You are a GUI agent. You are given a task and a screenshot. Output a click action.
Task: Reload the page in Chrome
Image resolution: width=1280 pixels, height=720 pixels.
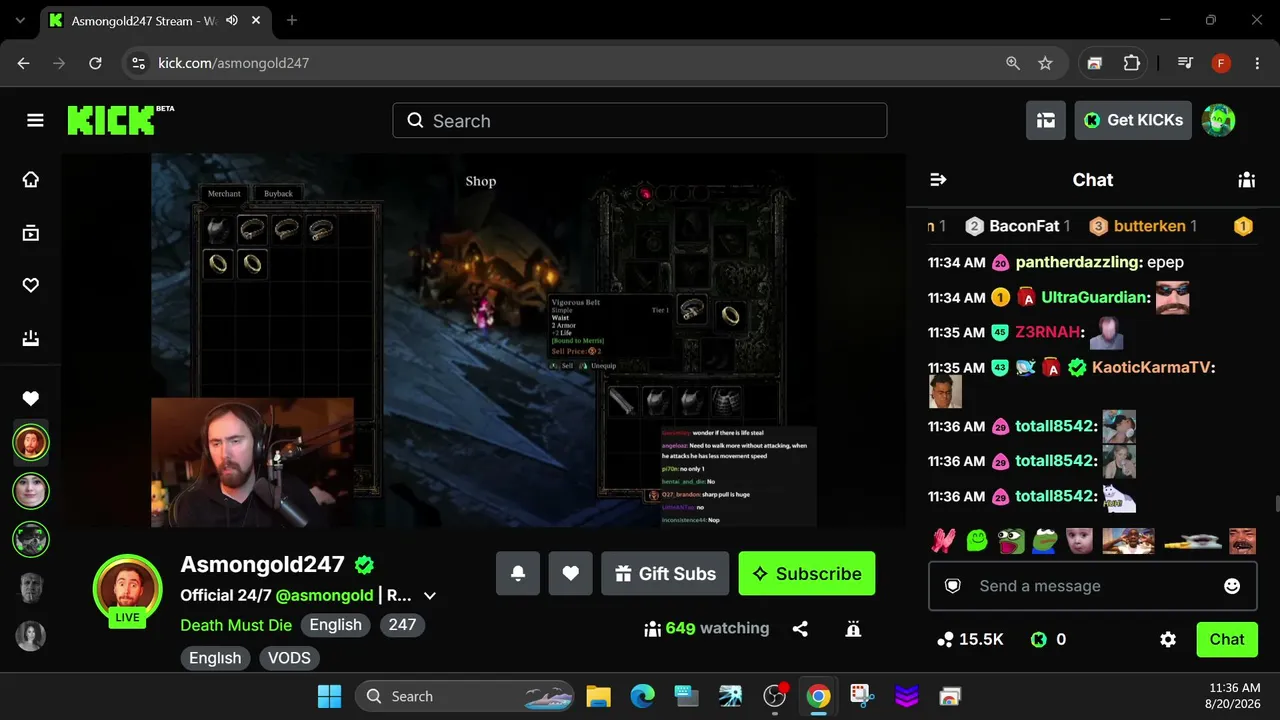[95, 63]
